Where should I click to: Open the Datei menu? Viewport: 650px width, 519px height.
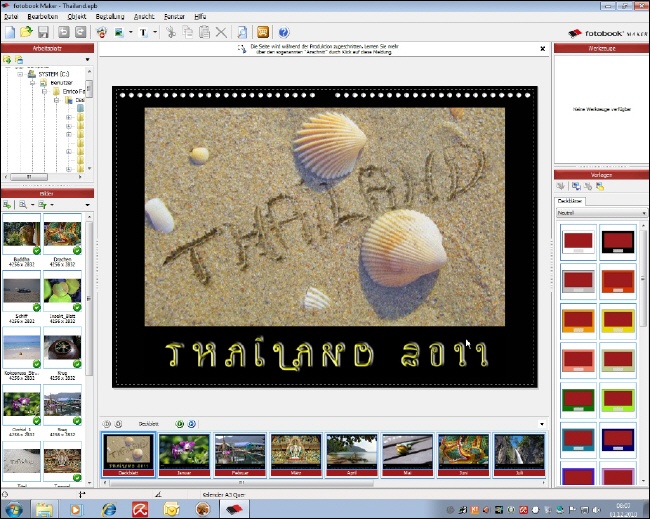[11, 17]
